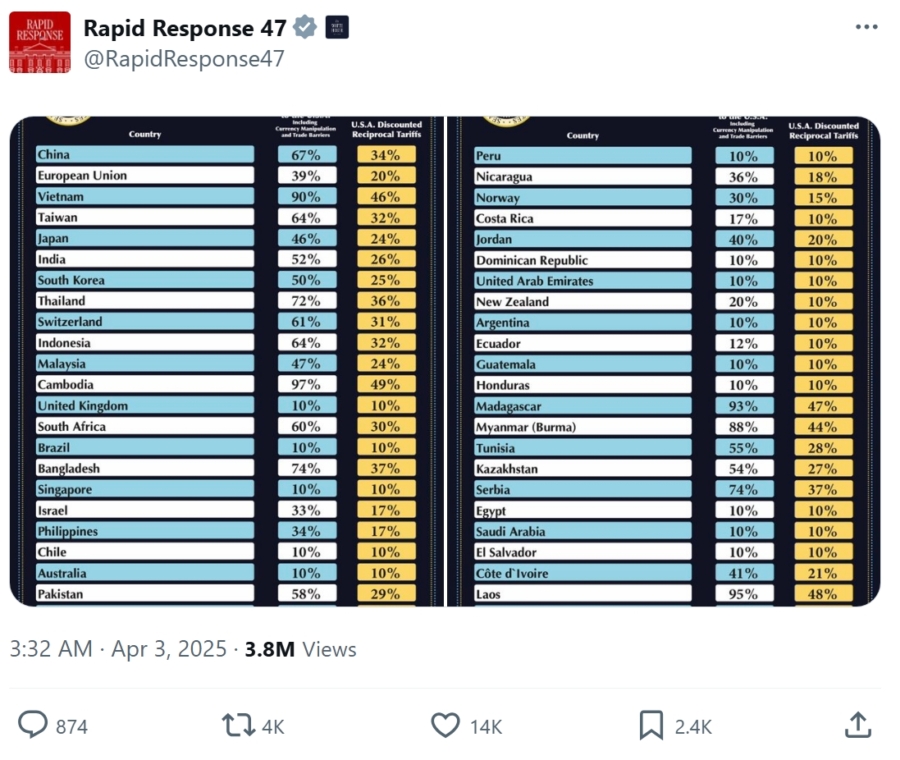Viewport: 900px width, 760px height.
Task: Click the 2.4K bookmarks count
Action: (x=693, y=727)
